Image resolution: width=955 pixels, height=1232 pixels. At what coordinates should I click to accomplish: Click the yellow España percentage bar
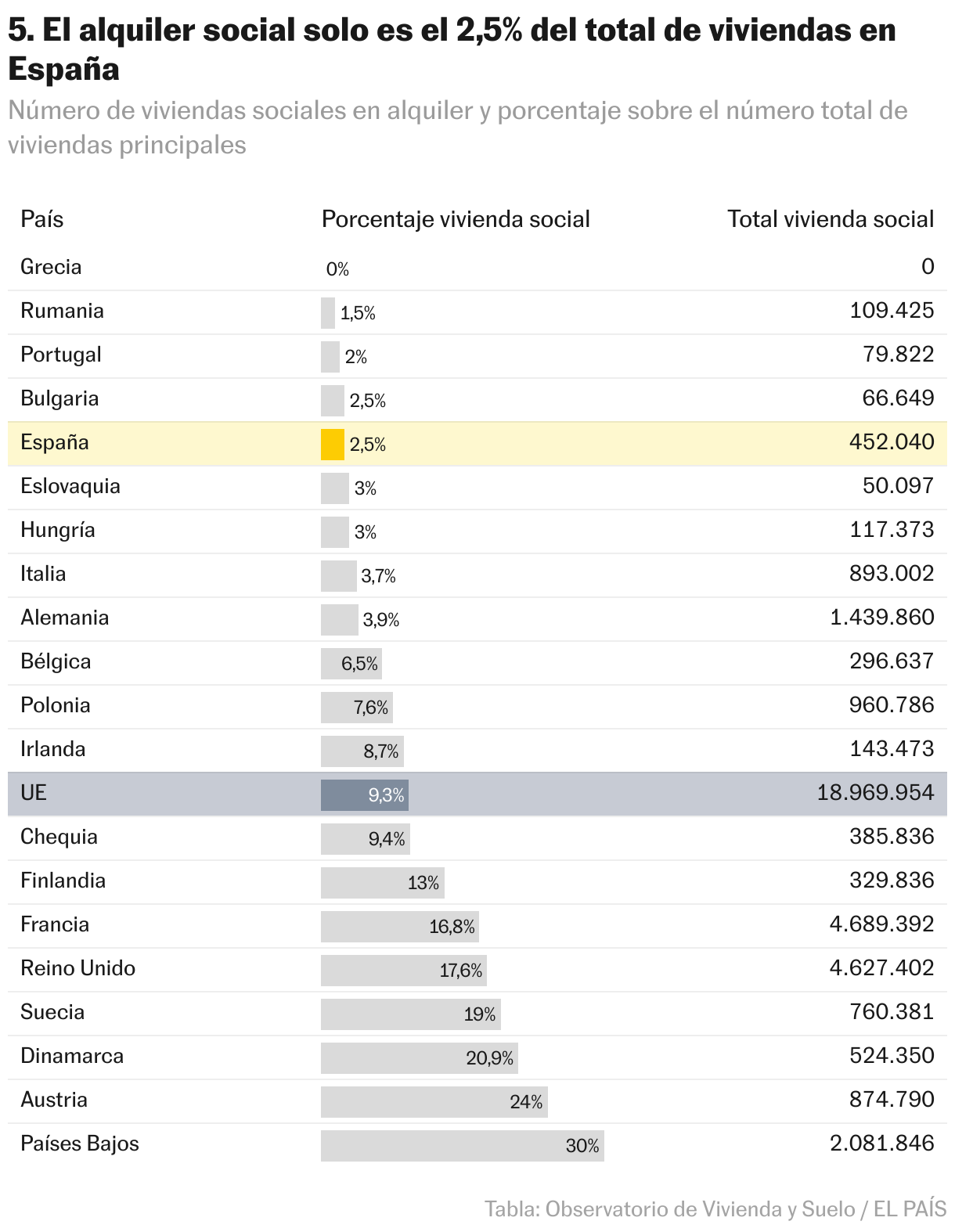click(x=332, y=445)
